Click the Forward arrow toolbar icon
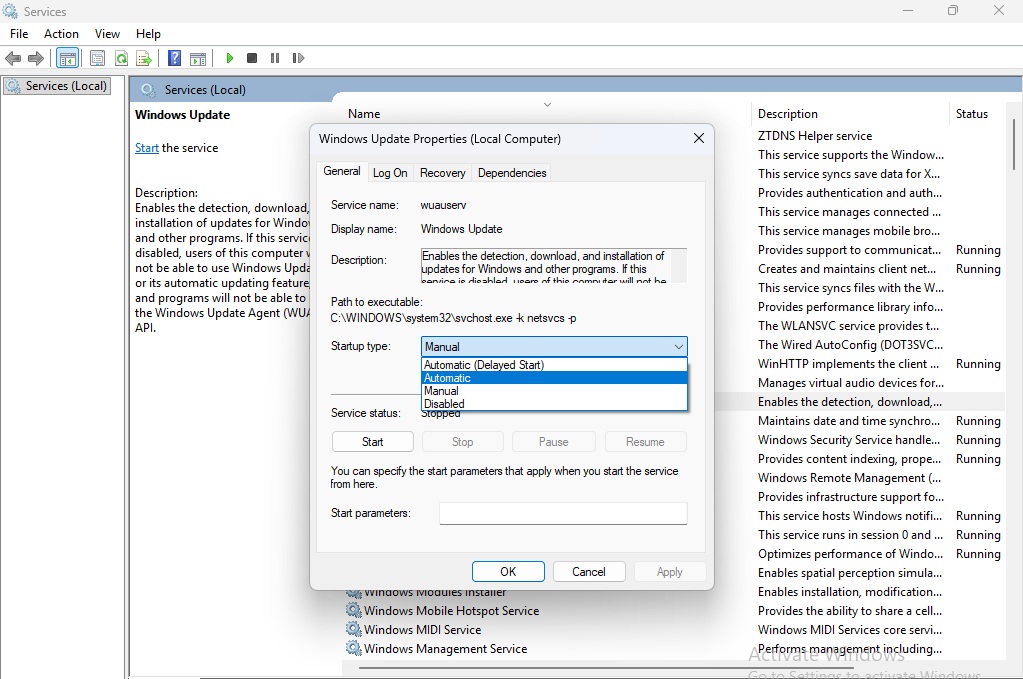1023x679 pixels. [x=36, y=59]
